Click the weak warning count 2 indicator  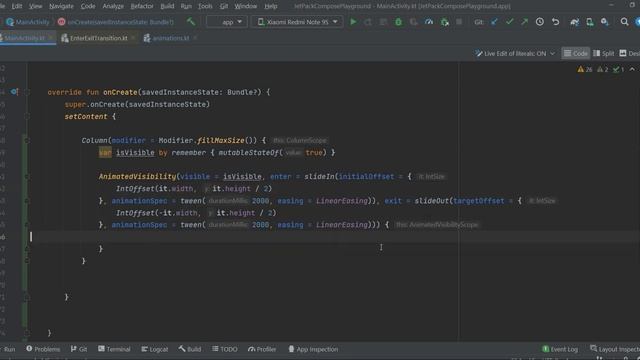click(x=602, y=69)
